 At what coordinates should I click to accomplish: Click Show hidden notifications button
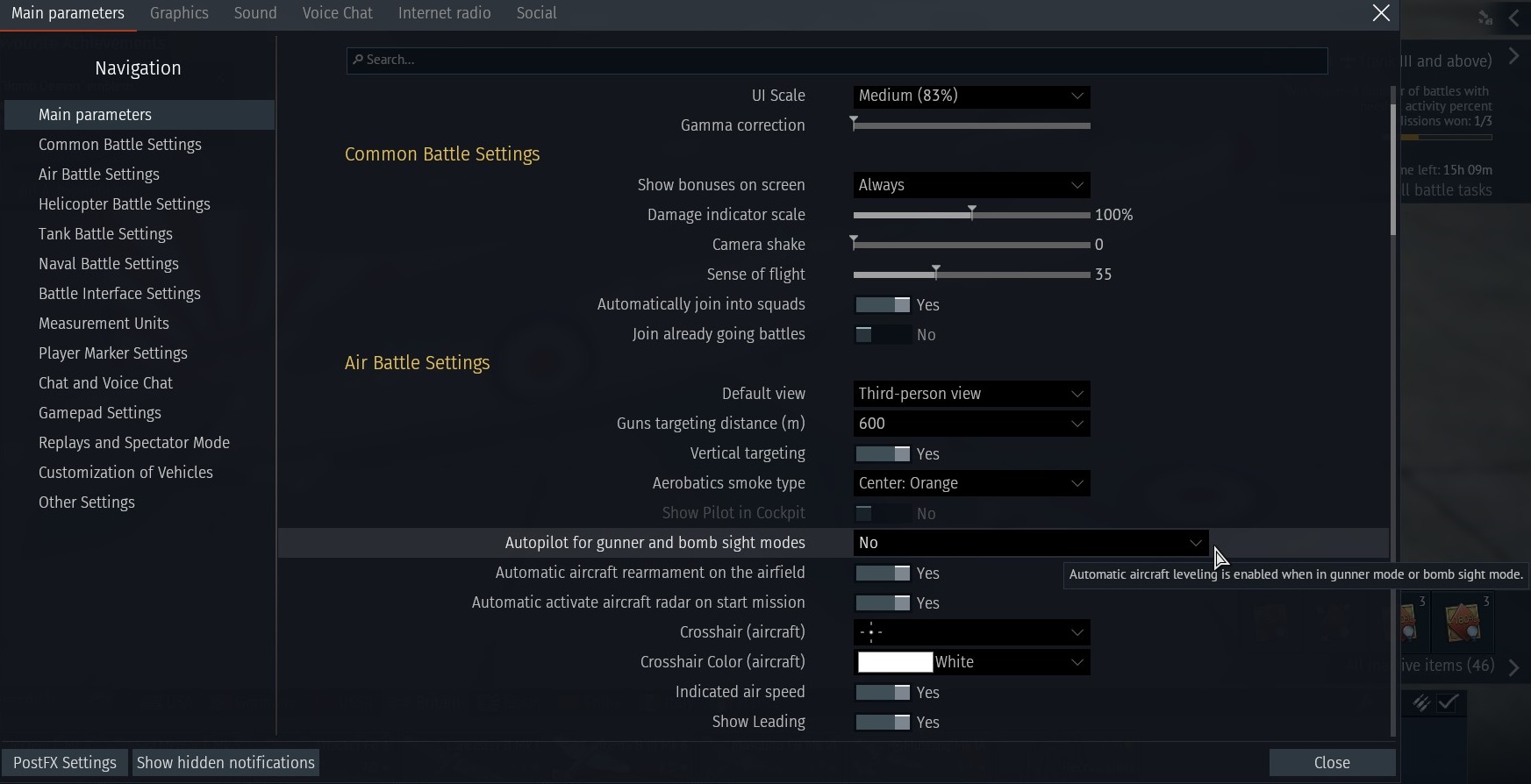(x=225, y=763)
